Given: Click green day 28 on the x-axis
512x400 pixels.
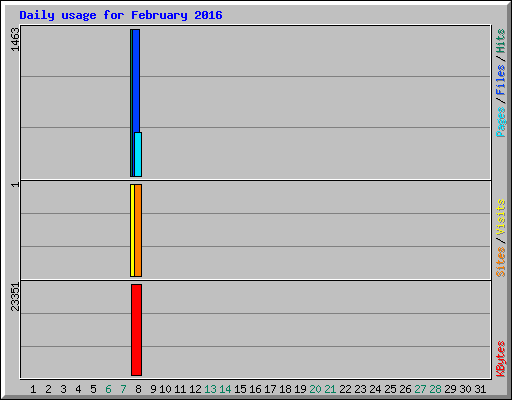Looking at the screenshot, I should point(435,389).
